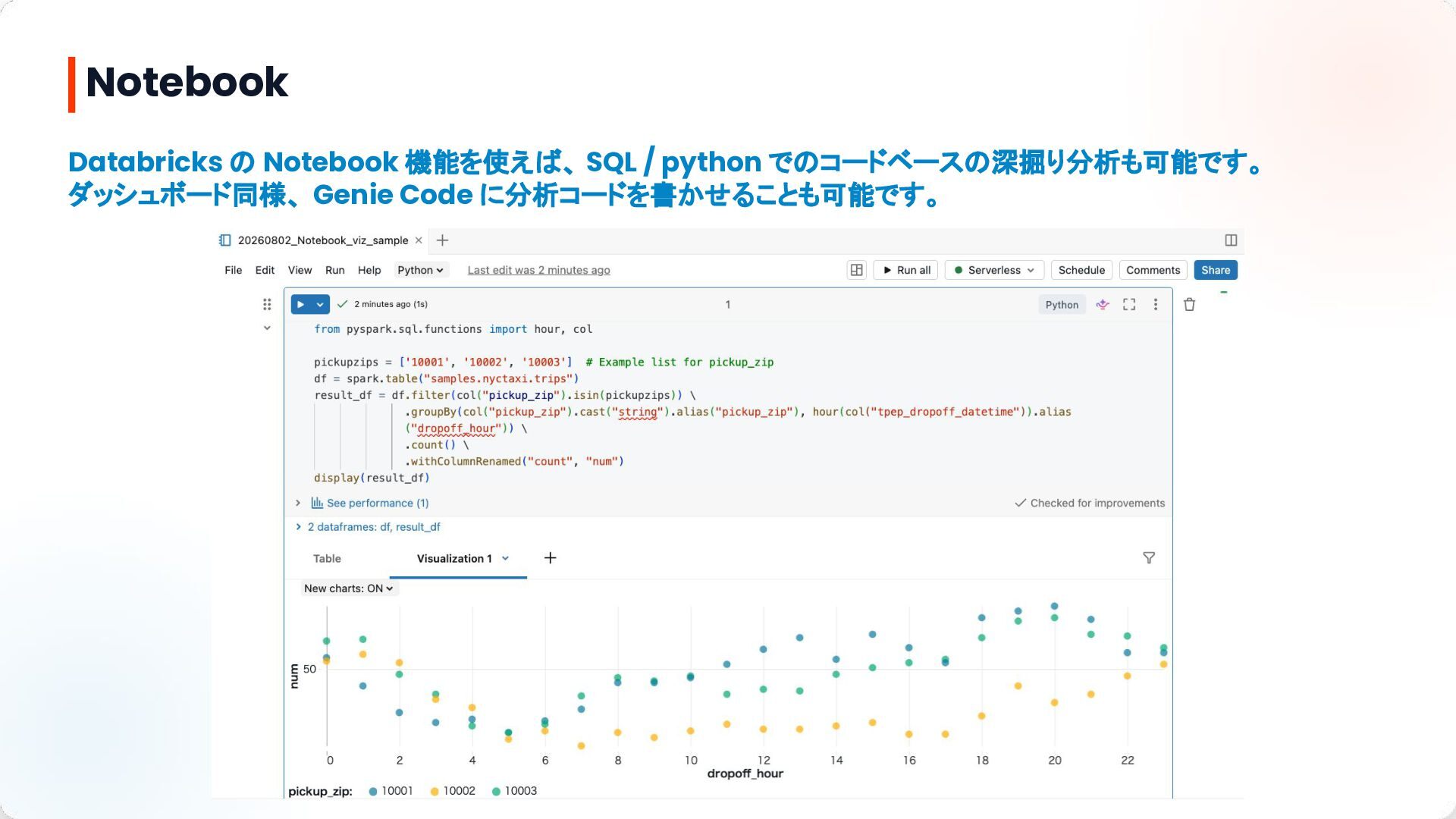
Task: Click the display(result_df) code line
Action: point(372,478)
